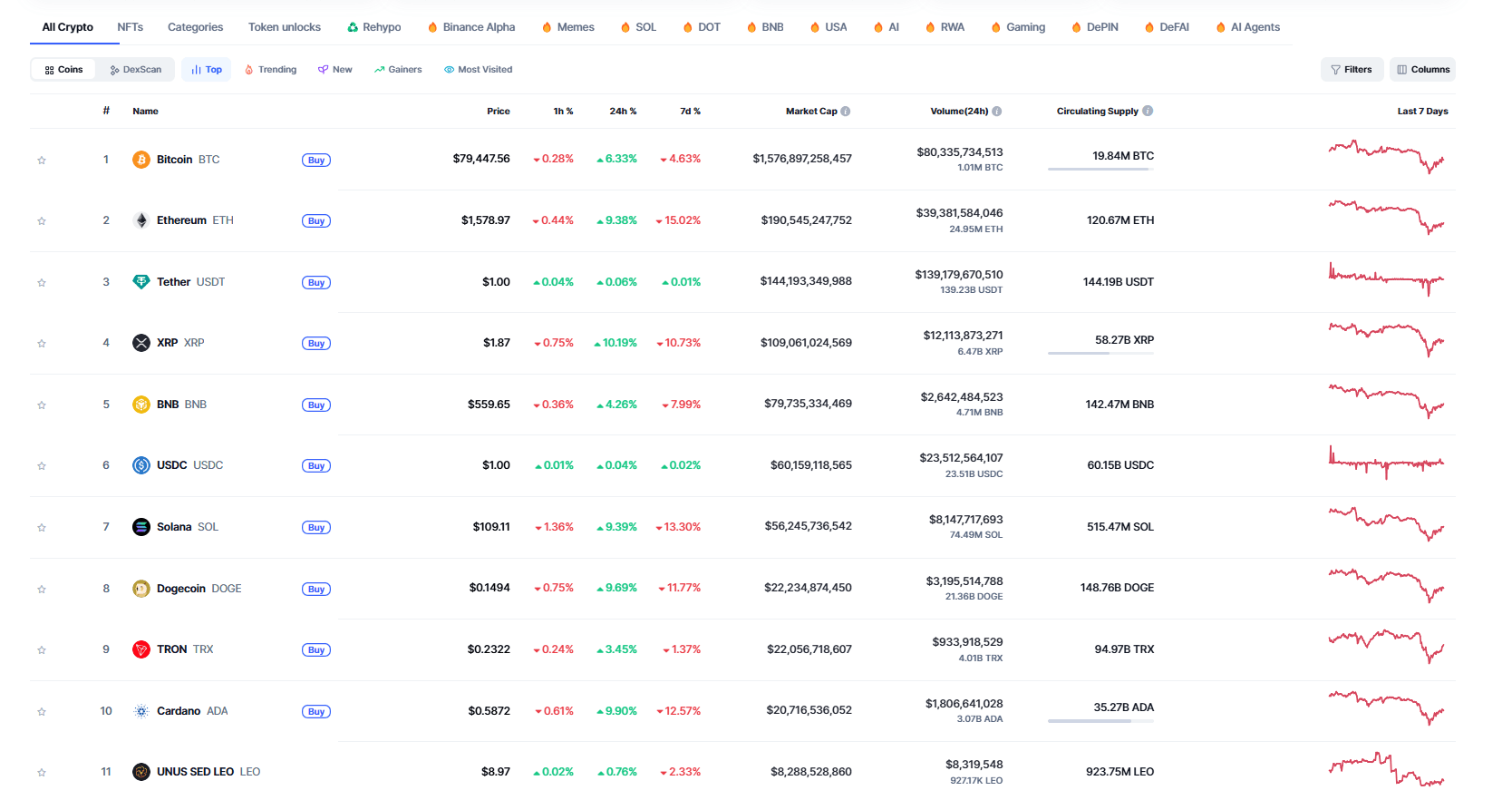This screenshot has height=800, width=1512.
Task: Click the Ethereum coin logo
Action: tap(141, 220)
